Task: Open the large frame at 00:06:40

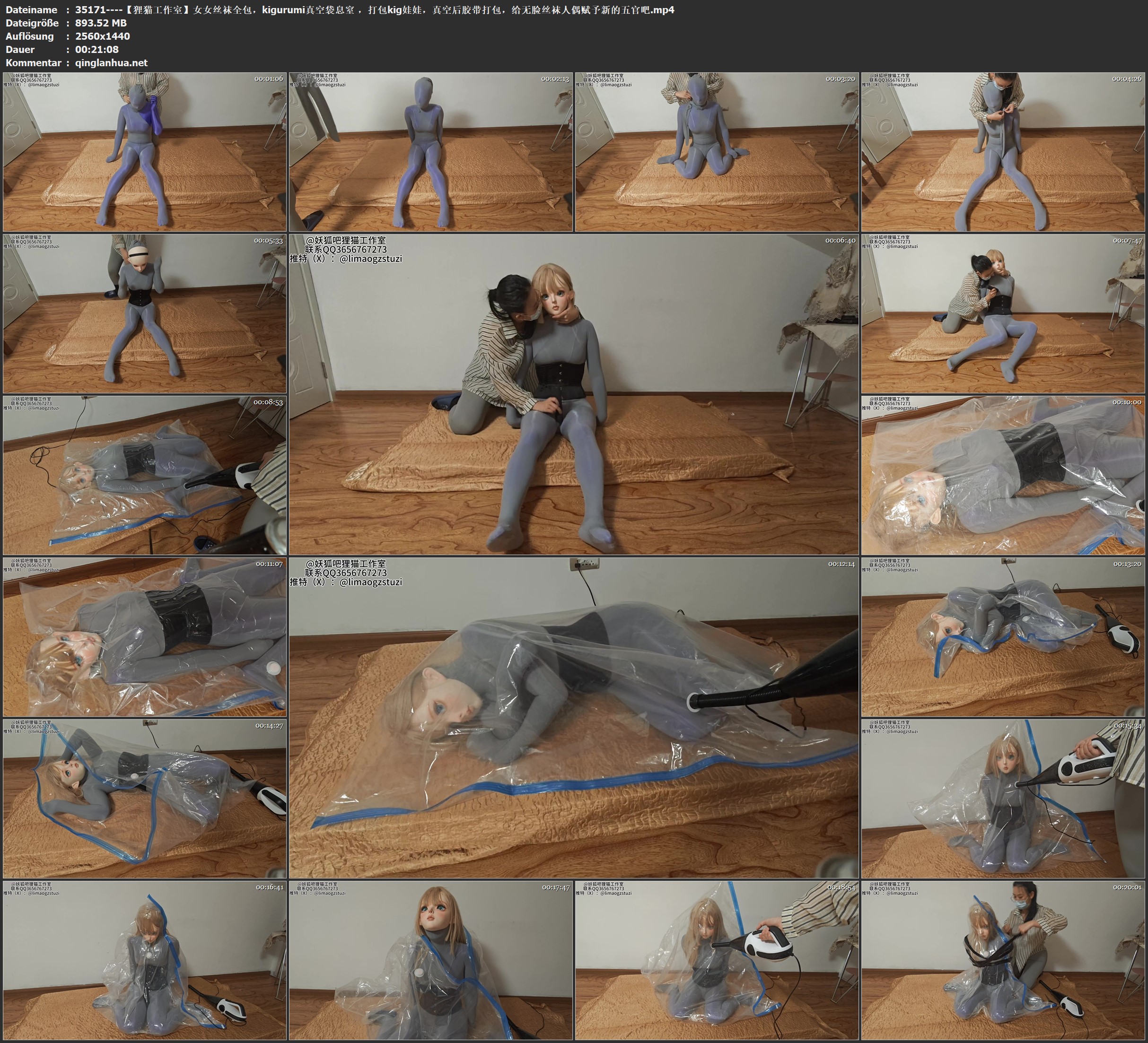Action: click(x=573, y=394)
